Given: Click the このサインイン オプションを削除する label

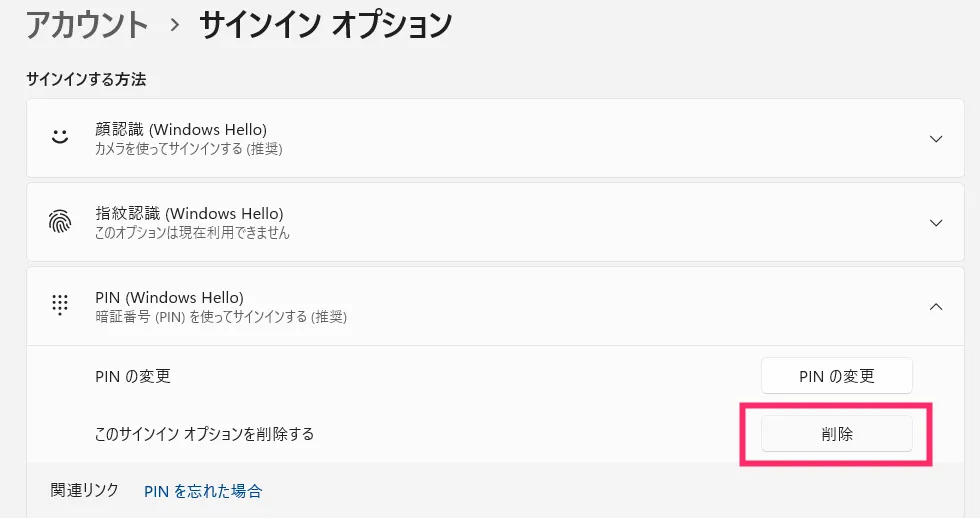Looking at the screenshot, I should 204,434.
